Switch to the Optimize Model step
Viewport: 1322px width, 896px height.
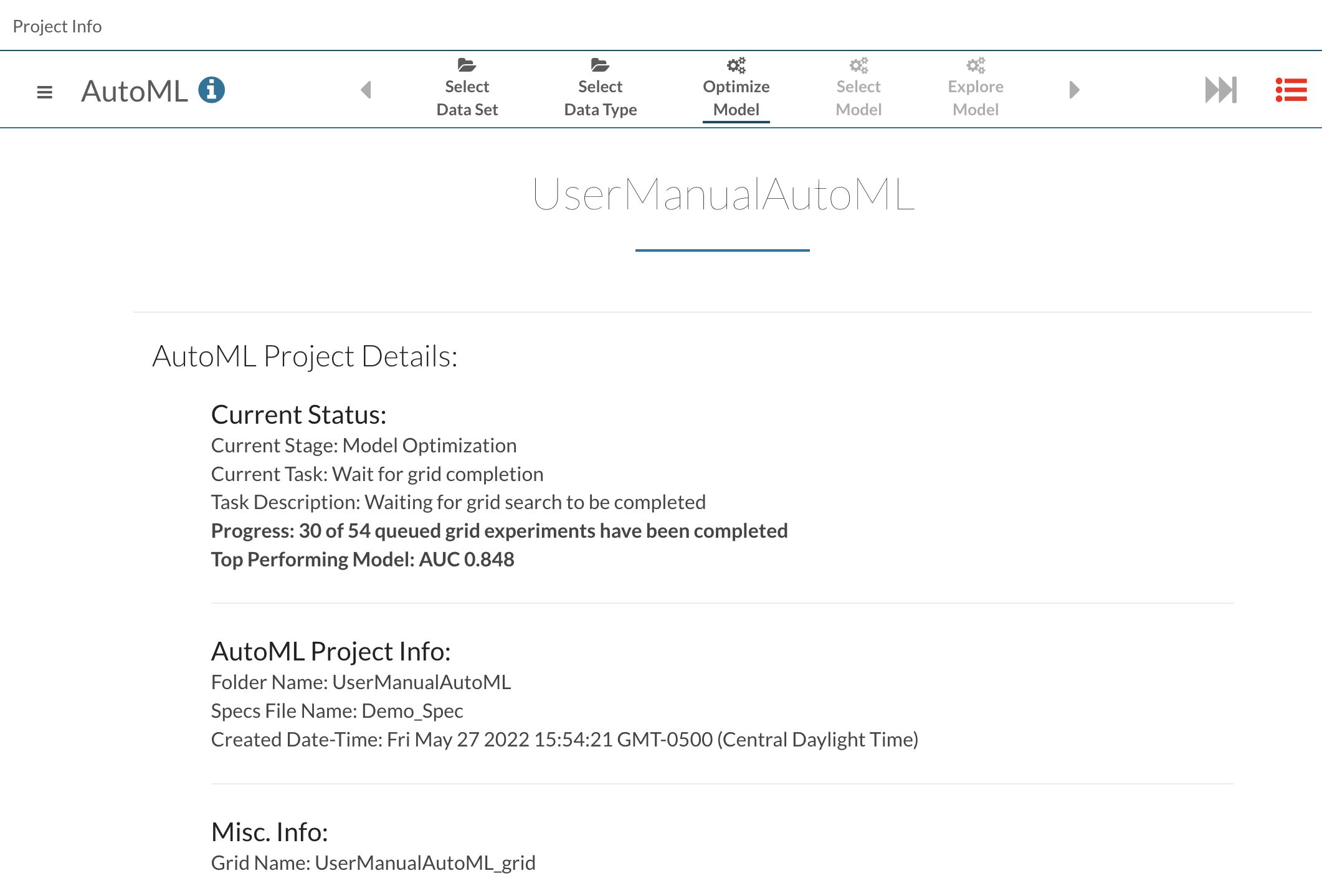pos(736,98)
